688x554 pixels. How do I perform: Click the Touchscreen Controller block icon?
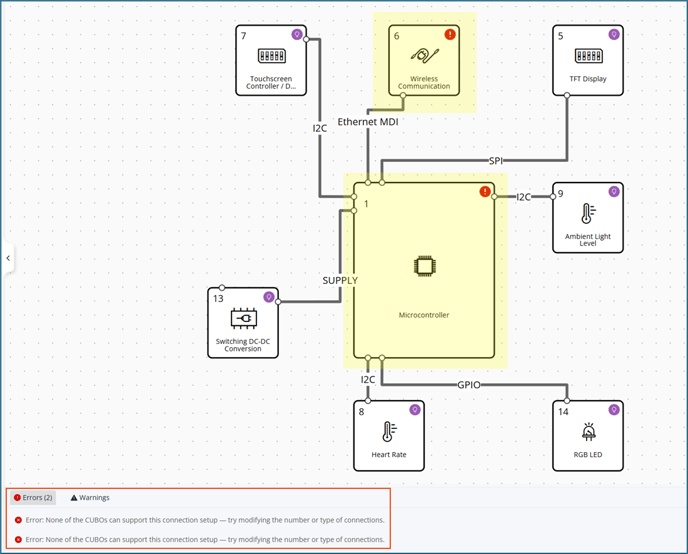271,55
